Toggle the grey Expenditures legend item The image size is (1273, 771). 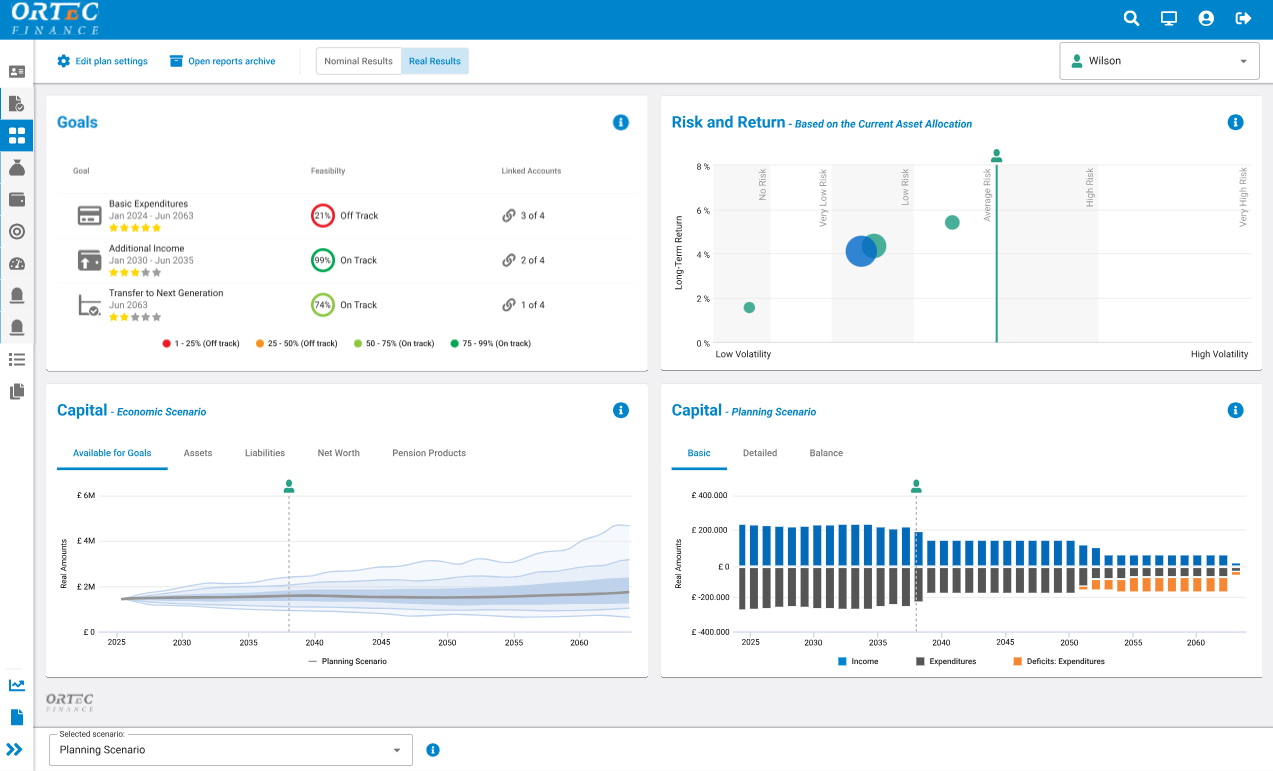pyautogui.click(x=945, y=661)
